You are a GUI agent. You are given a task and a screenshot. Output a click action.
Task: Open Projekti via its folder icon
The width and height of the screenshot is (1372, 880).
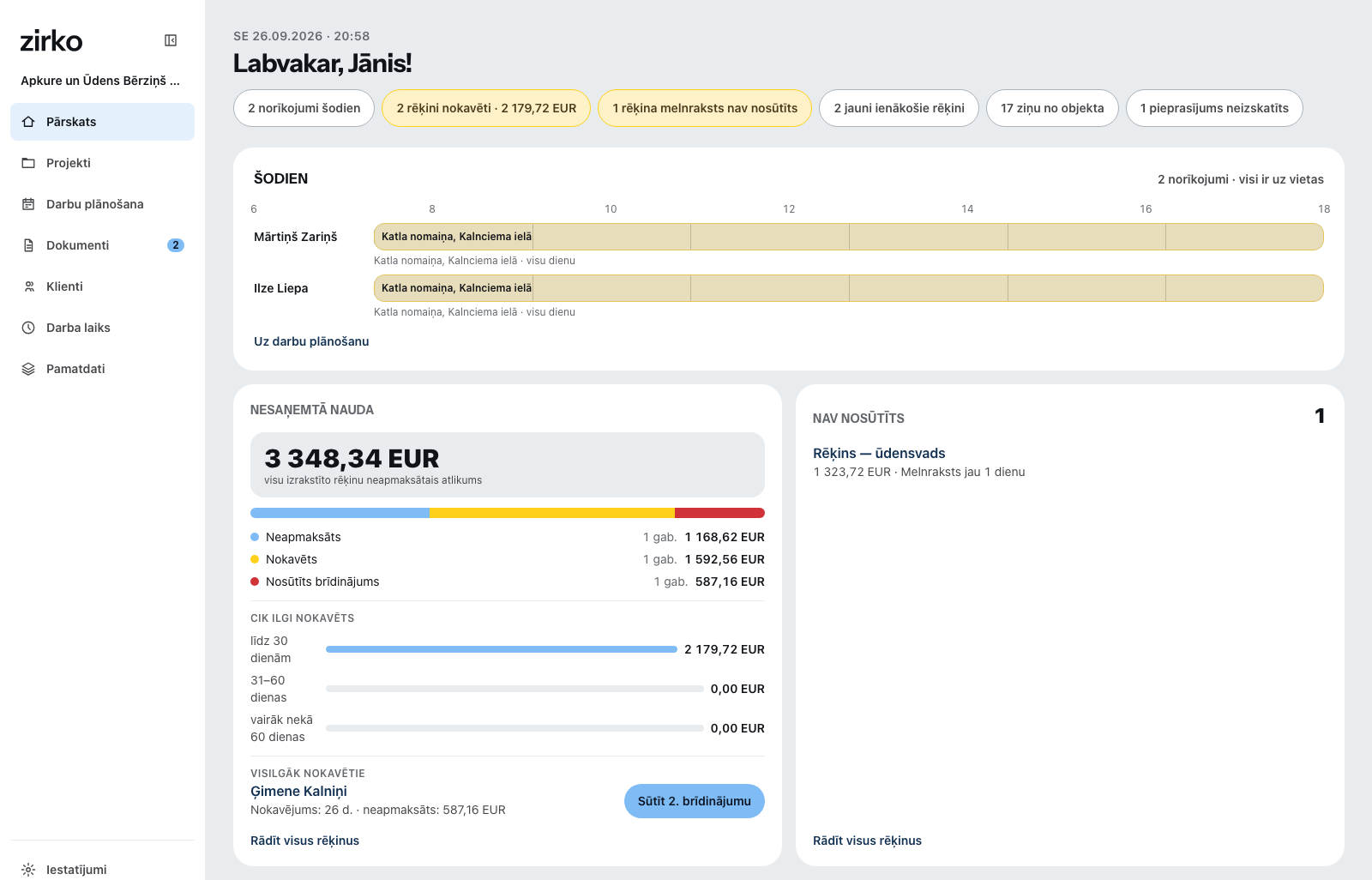click(x=28, y=163)
